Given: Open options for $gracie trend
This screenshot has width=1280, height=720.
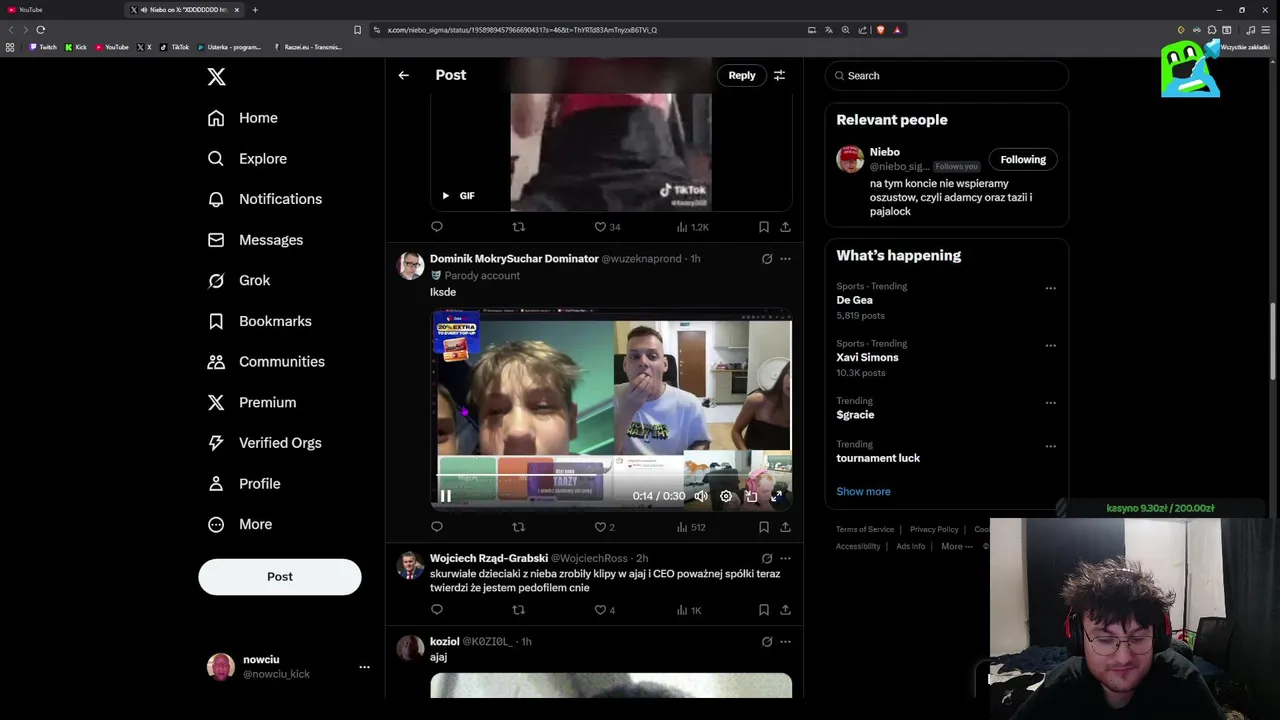Looking at the screenshot, I should coord(1050,403).
